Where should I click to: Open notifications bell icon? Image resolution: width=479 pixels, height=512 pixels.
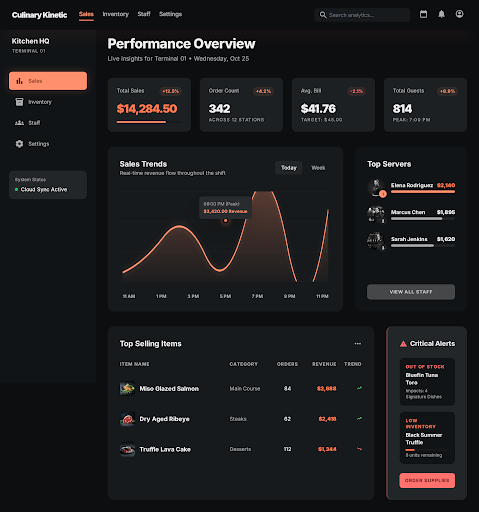(441, 14)
